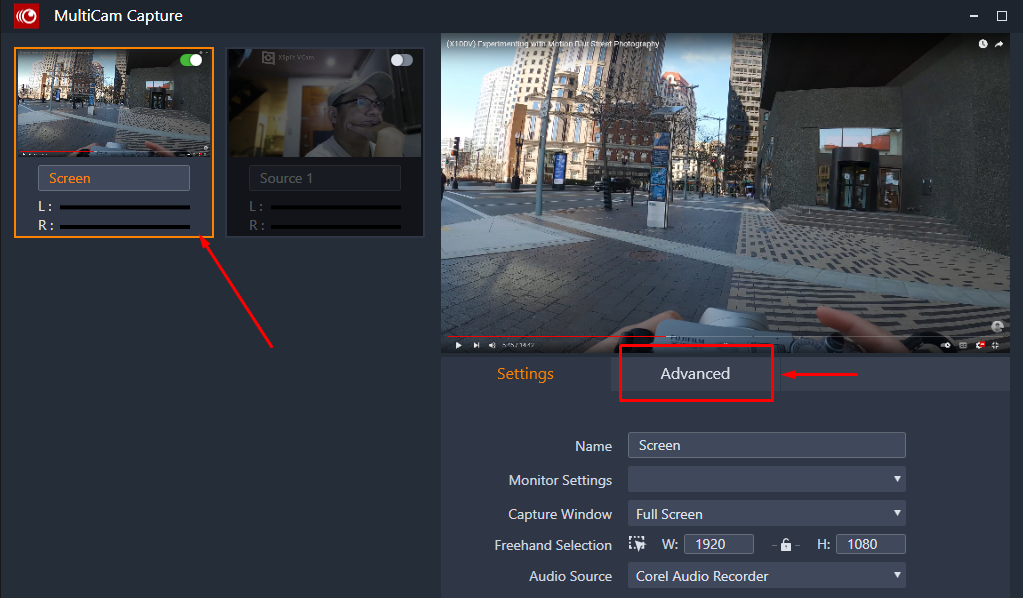Click the MultiCam Capture app logo
The height and width of the screenshot is (598, 1023).
click(x=27, y=16)
